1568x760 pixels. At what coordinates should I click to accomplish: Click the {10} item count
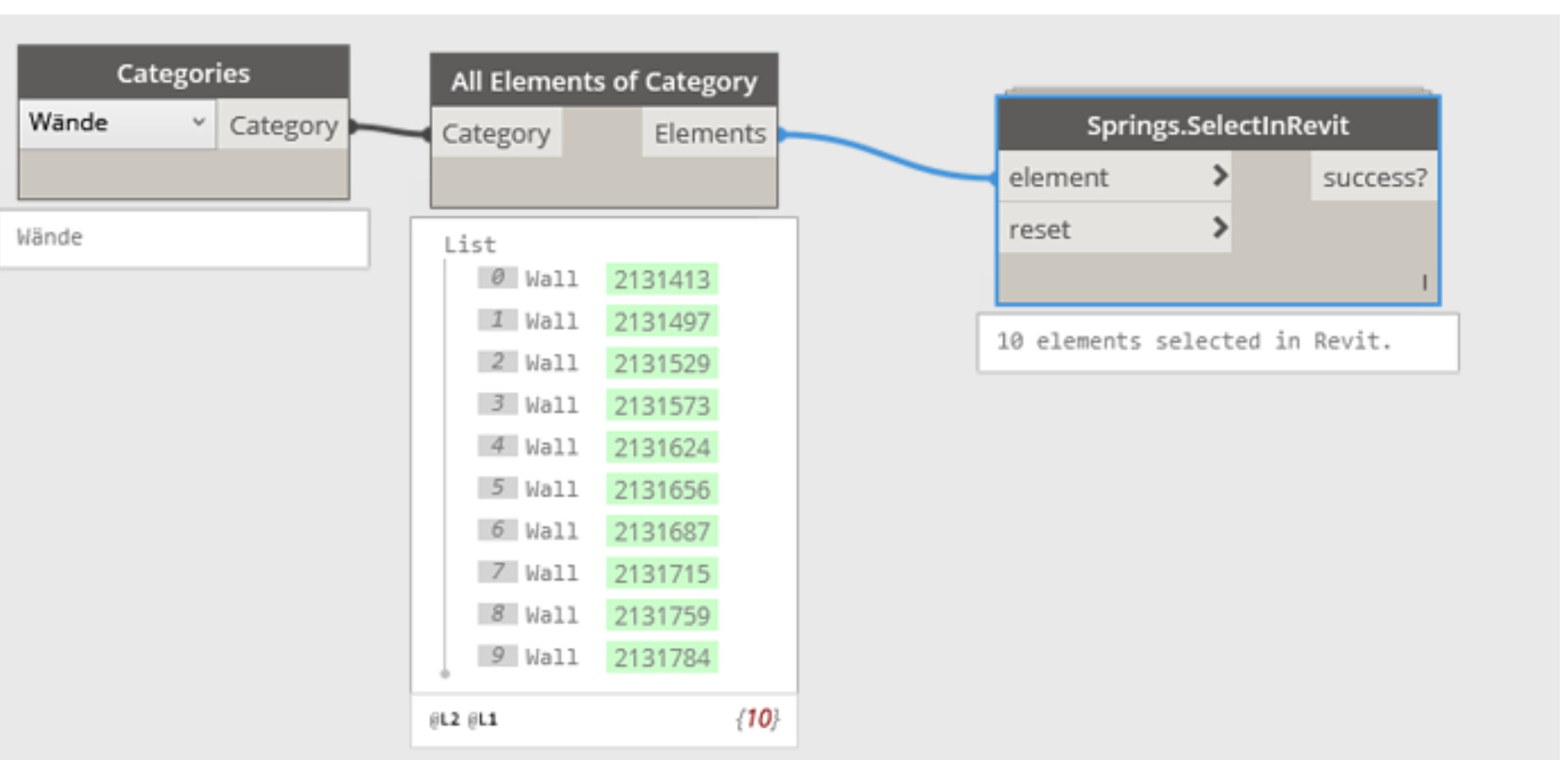pos(757,718)
